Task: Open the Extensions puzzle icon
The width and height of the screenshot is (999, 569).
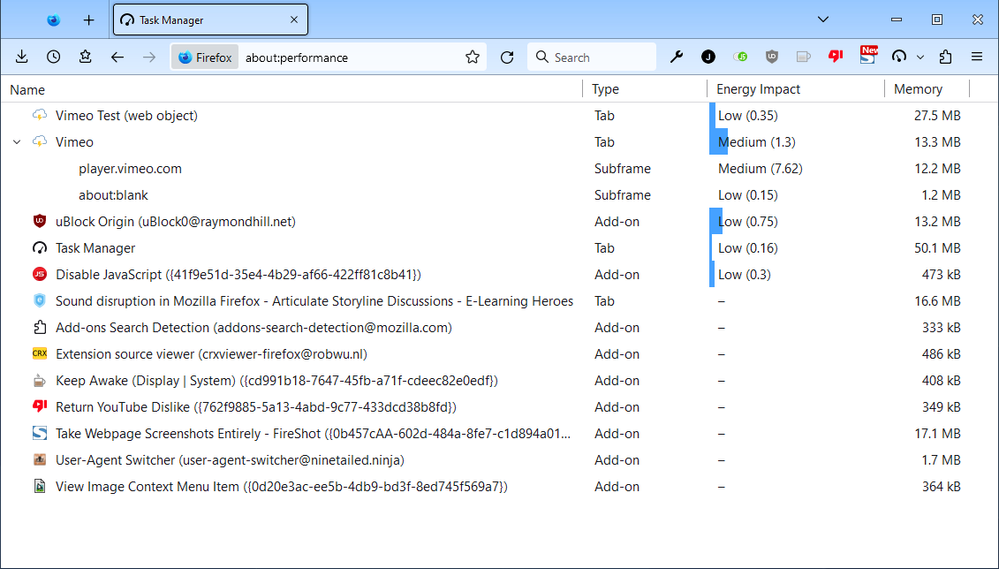Action: [945, 57]
